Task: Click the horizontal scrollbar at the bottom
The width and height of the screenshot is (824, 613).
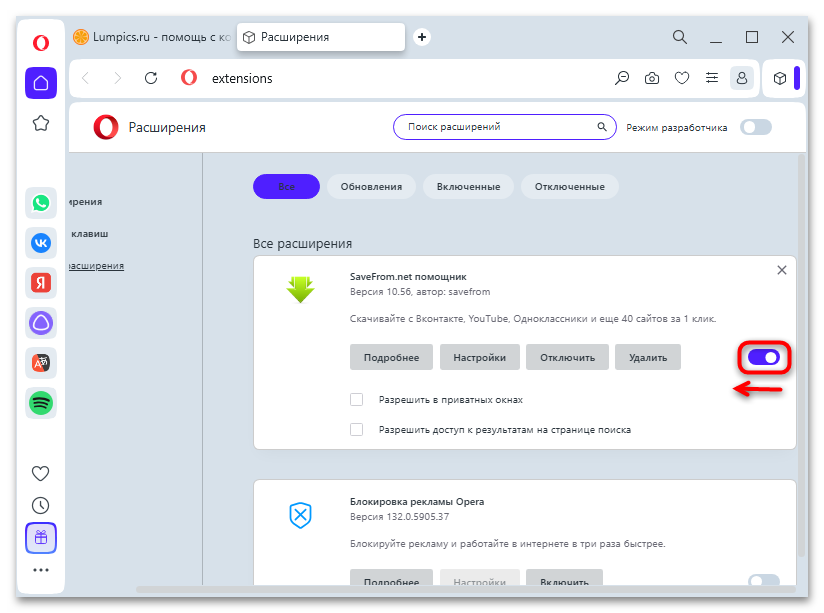Action: coord(465,590)
